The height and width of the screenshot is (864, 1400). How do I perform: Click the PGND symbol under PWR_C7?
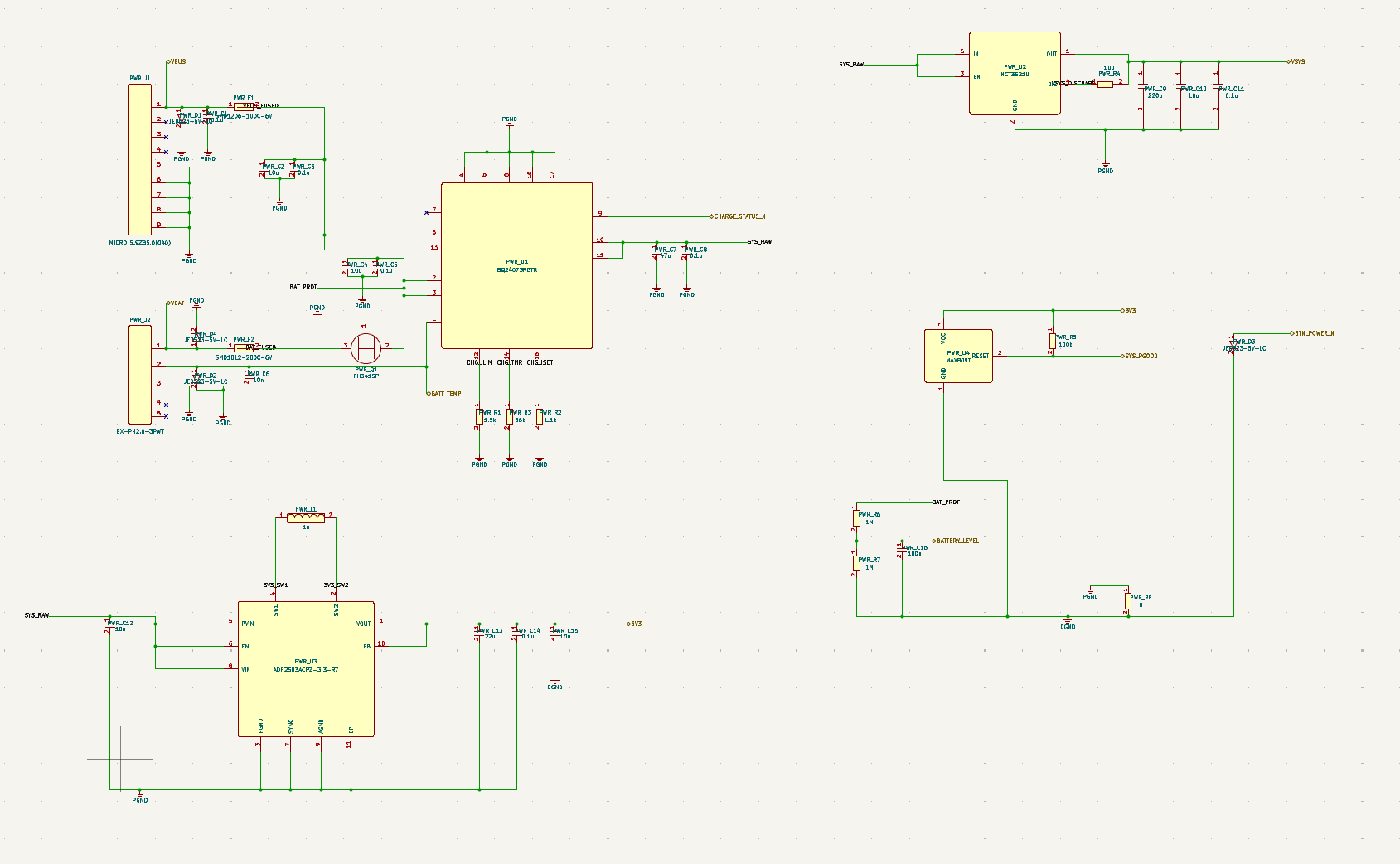(656, 292)
